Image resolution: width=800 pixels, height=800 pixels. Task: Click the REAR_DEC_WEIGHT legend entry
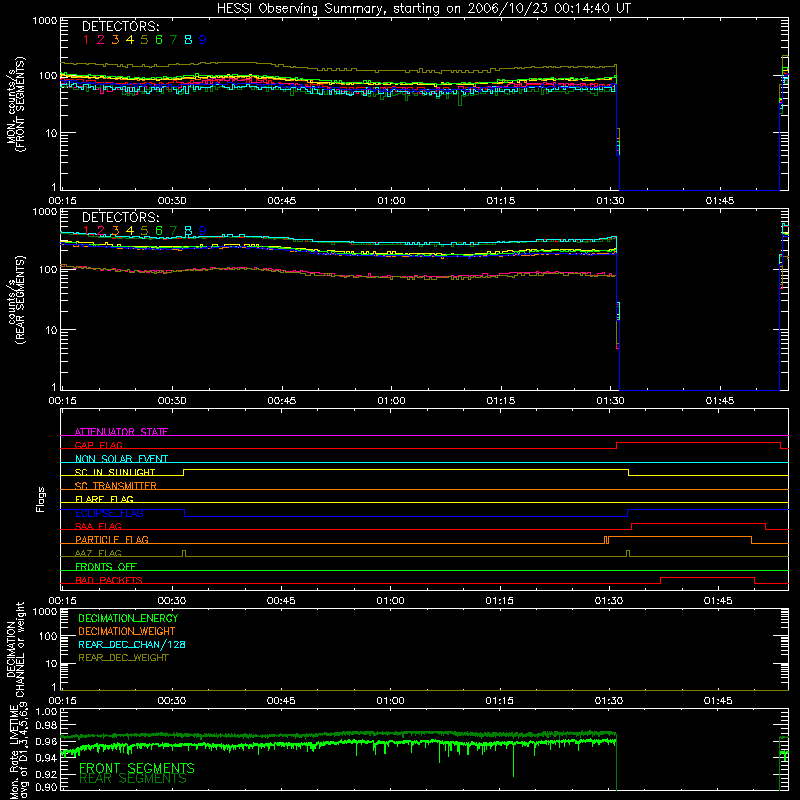(123, 658)
